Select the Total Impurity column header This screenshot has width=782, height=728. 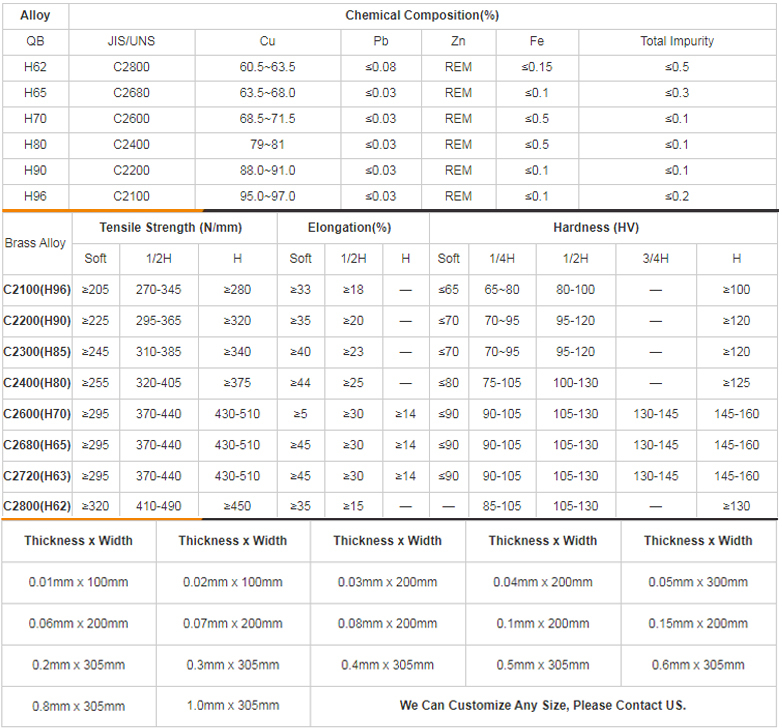[x=677, y=41]
